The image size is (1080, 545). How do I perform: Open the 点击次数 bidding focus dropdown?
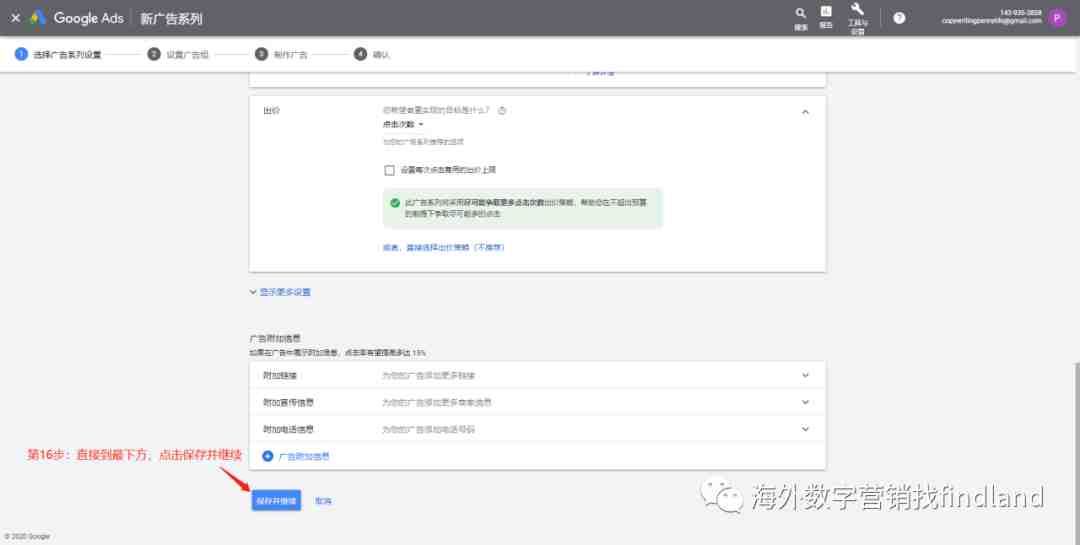[x=403, y=125]
